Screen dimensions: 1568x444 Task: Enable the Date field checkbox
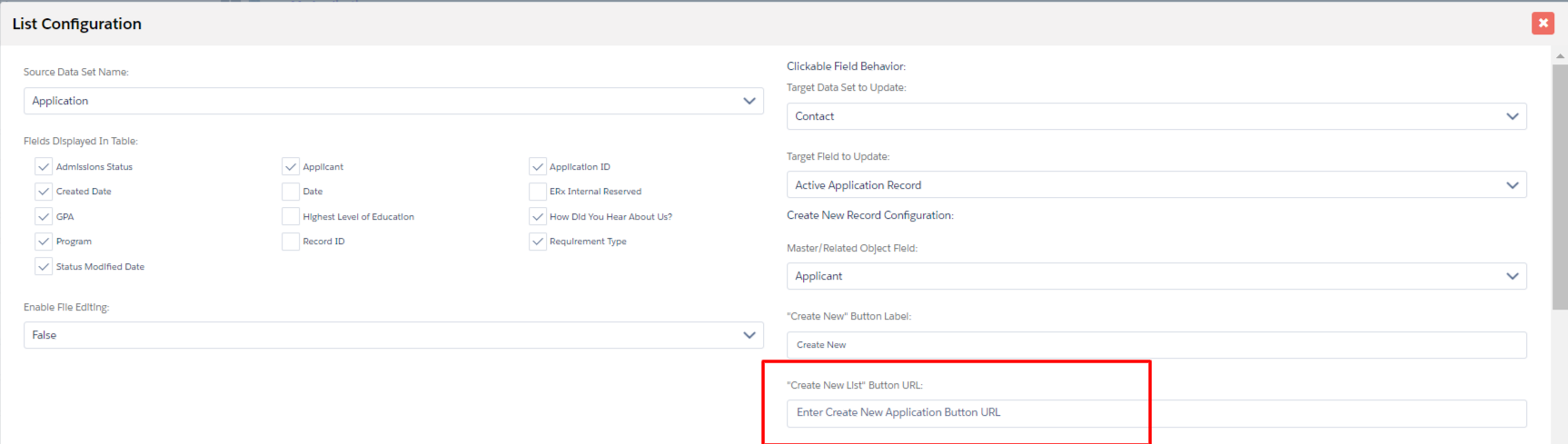pyautogui.click(x=291, y=192)
